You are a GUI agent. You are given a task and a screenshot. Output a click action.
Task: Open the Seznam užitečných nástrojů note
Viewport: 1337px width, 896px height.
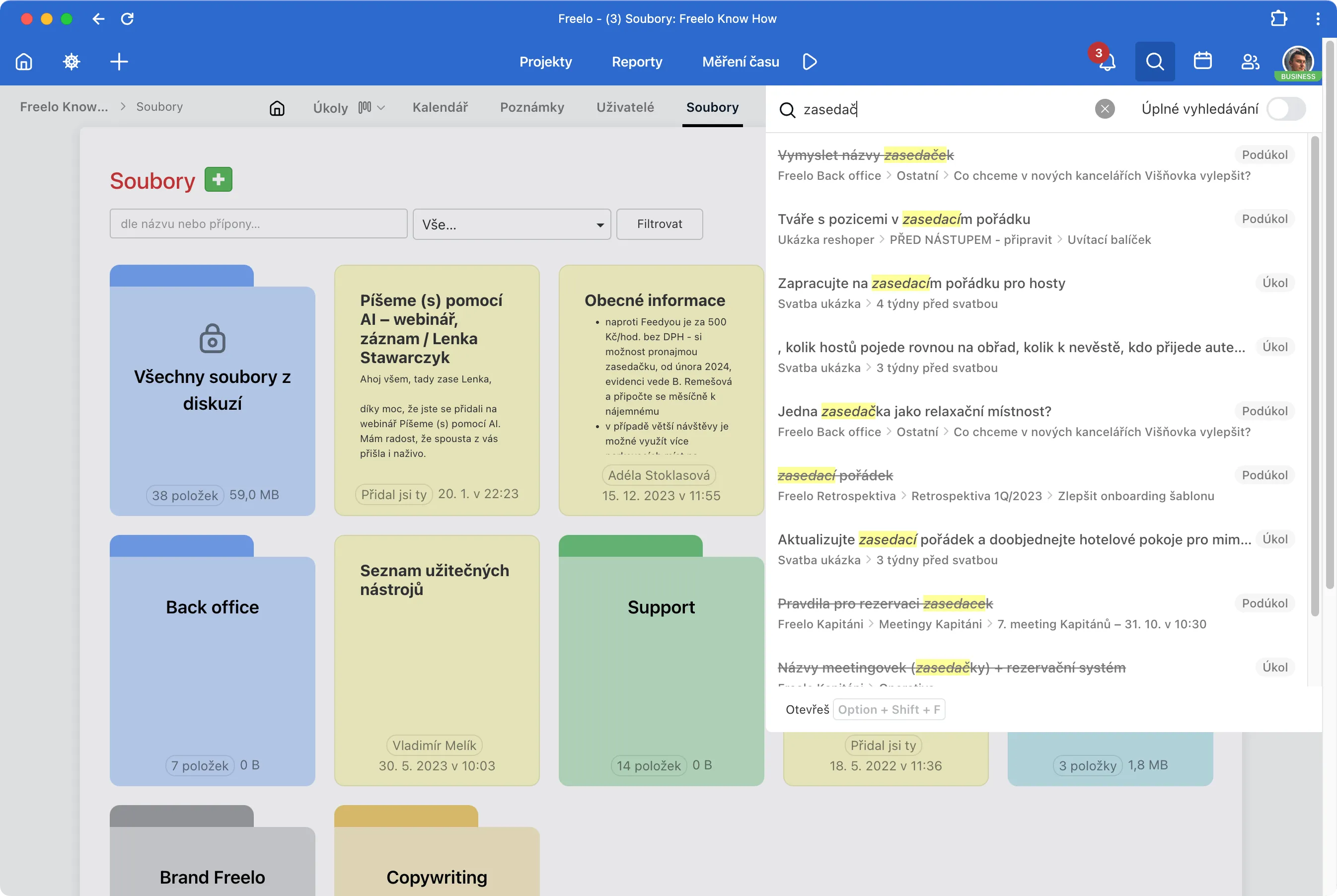(x=437, y=661)
